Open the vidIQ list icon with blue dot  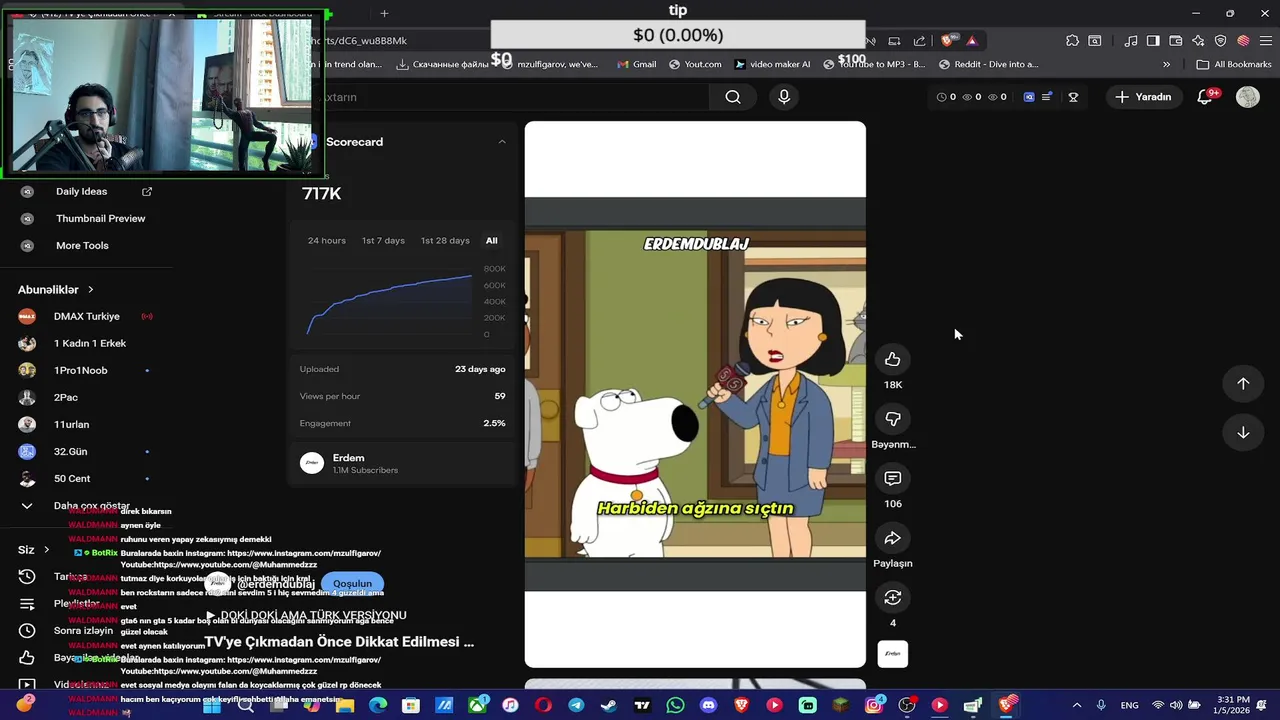1047,97
